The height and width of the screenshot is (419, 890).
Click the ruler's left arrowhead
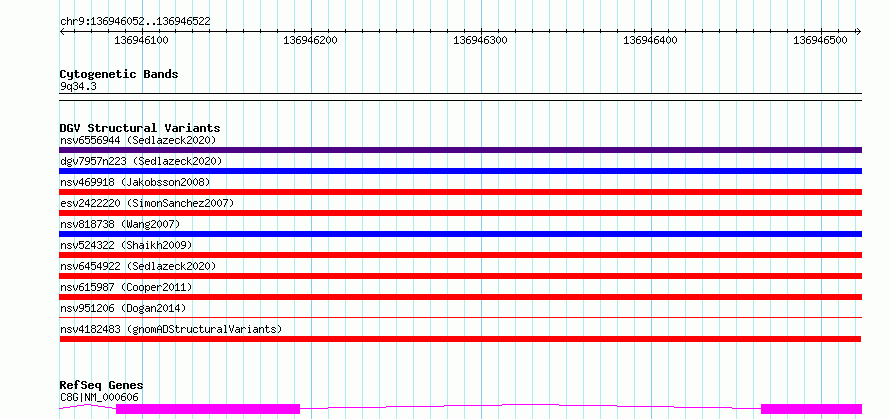(62, 32)
